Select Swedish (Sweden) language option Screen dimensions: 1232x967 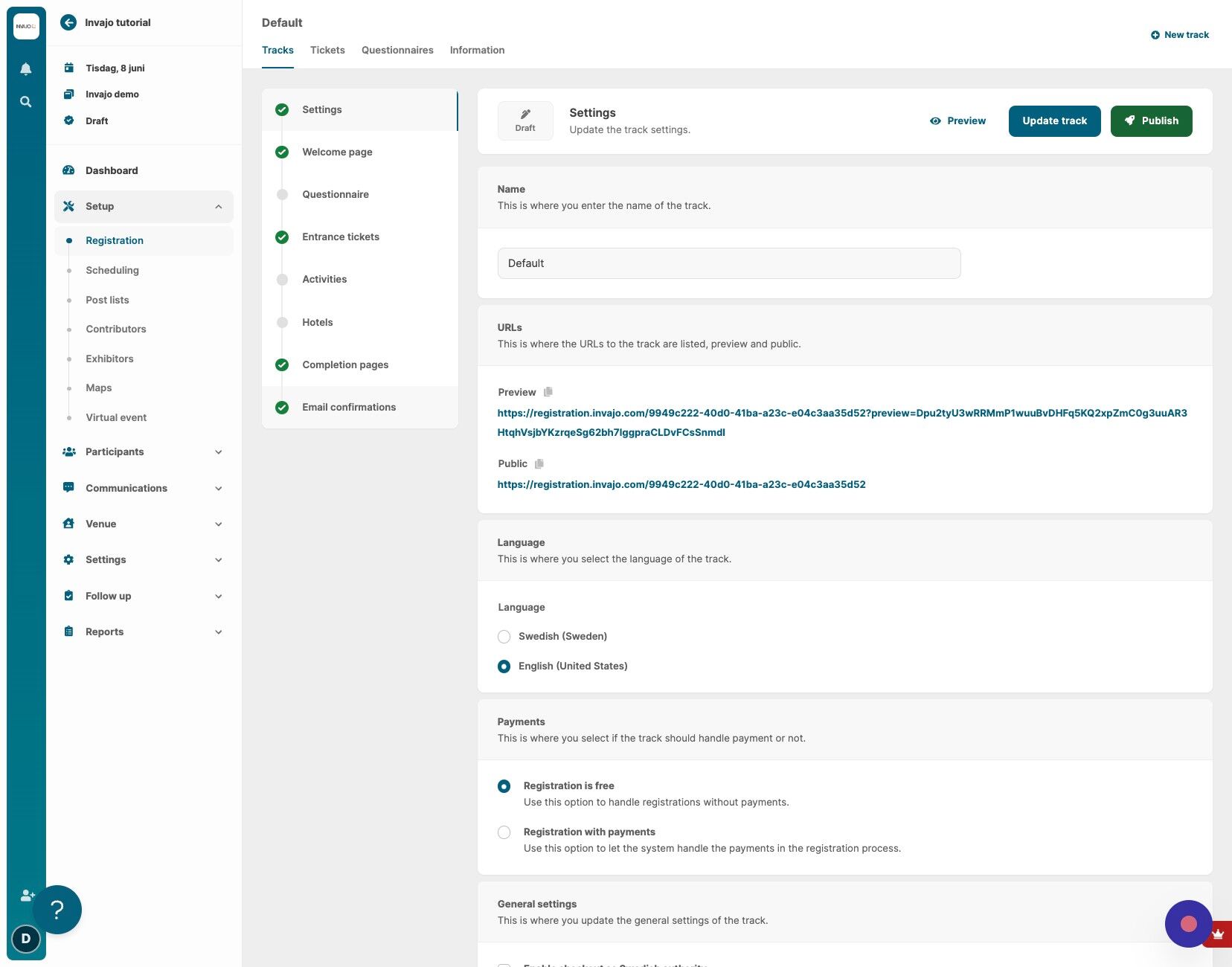click(x=504, y=637)
